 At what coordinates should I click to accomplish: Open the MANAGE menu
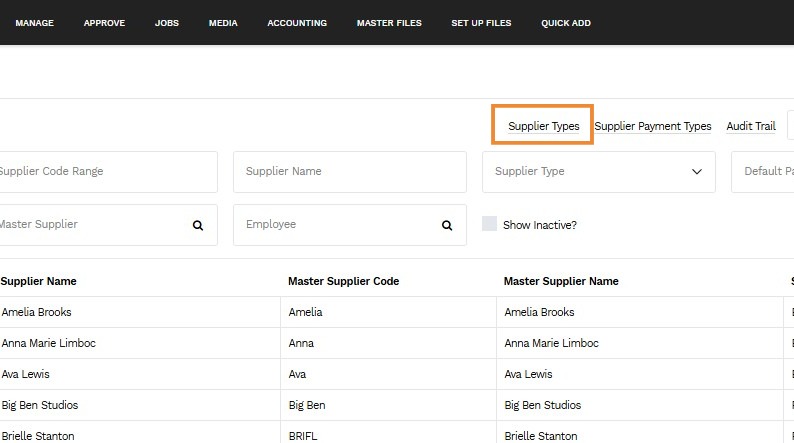34,23
